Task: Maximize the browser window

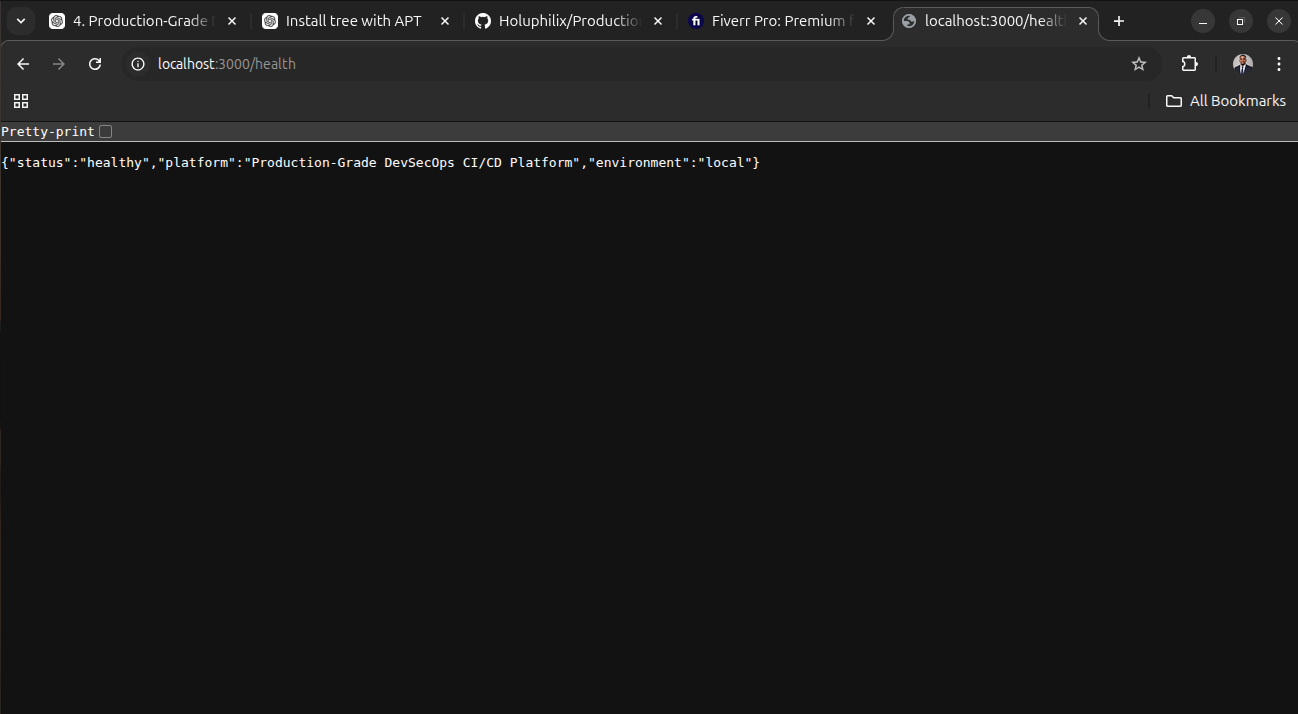Action: coord(1240,21)
